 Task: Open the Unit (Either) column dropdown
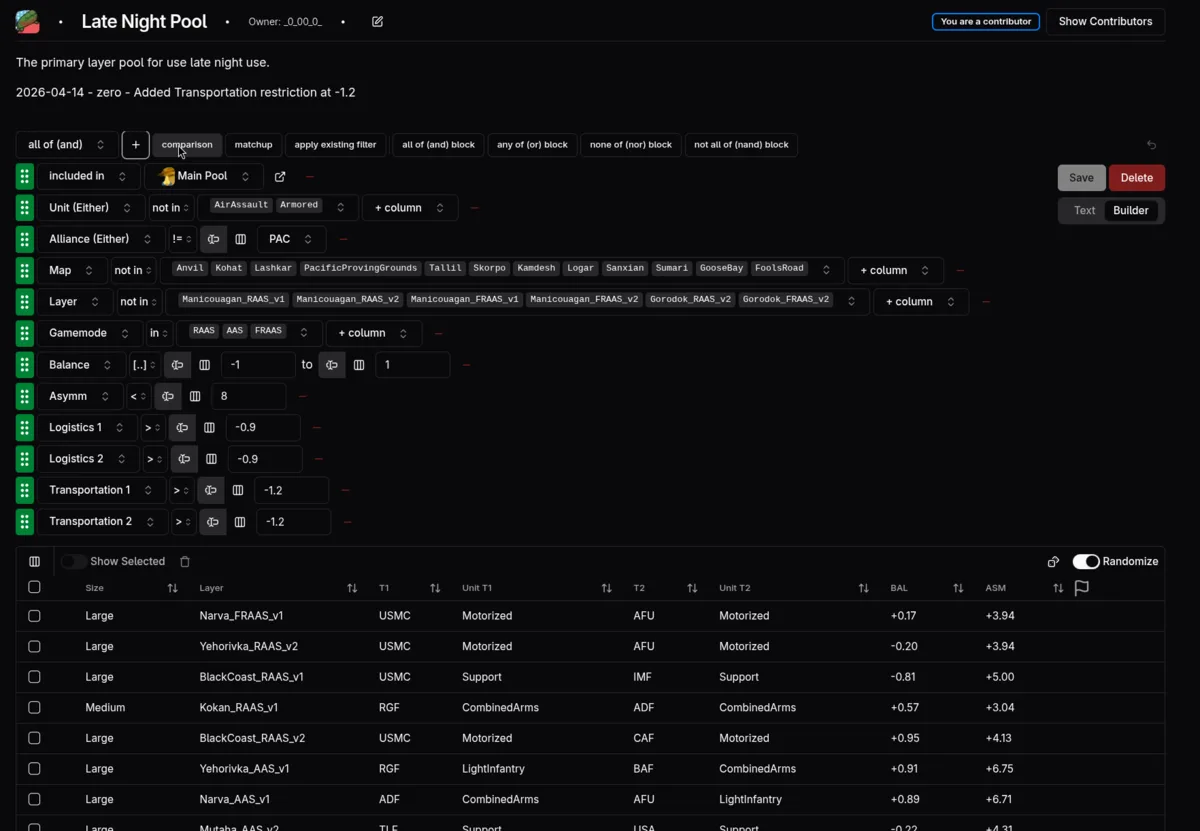(90, 208)
